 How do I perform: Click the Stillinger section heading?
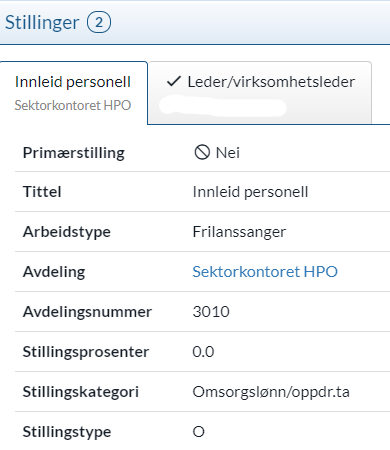pos(42,23)
